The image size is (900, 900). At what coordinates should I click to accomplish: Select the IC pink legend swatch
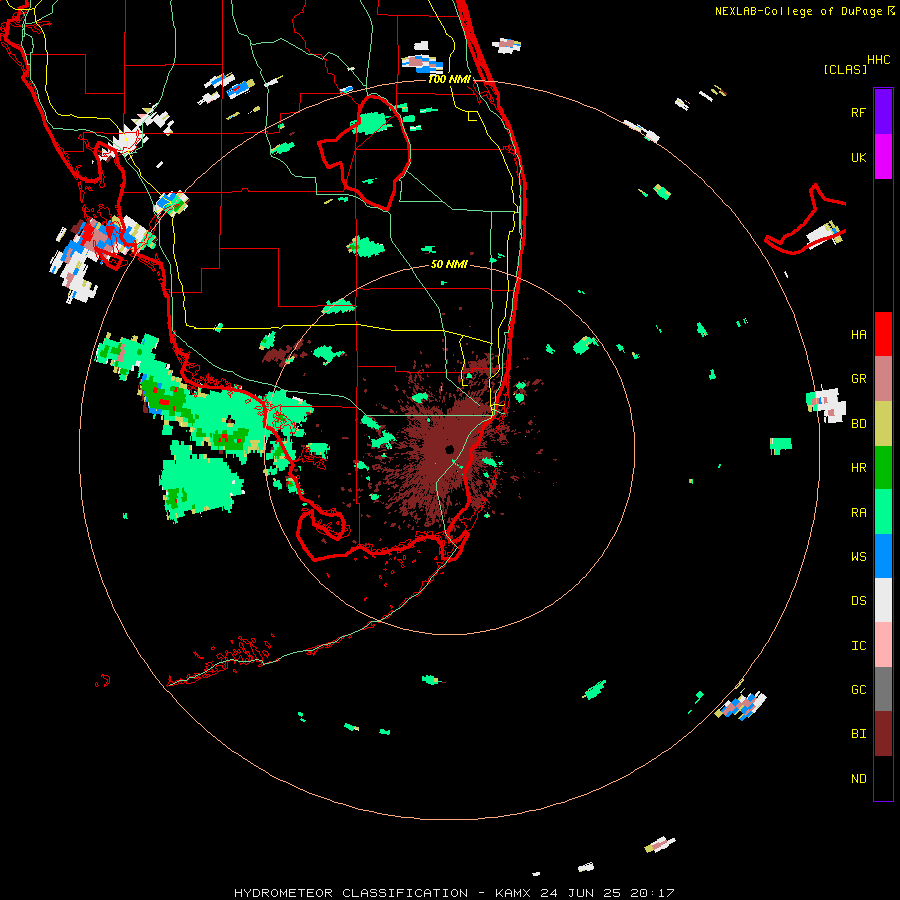pos(883,645)
